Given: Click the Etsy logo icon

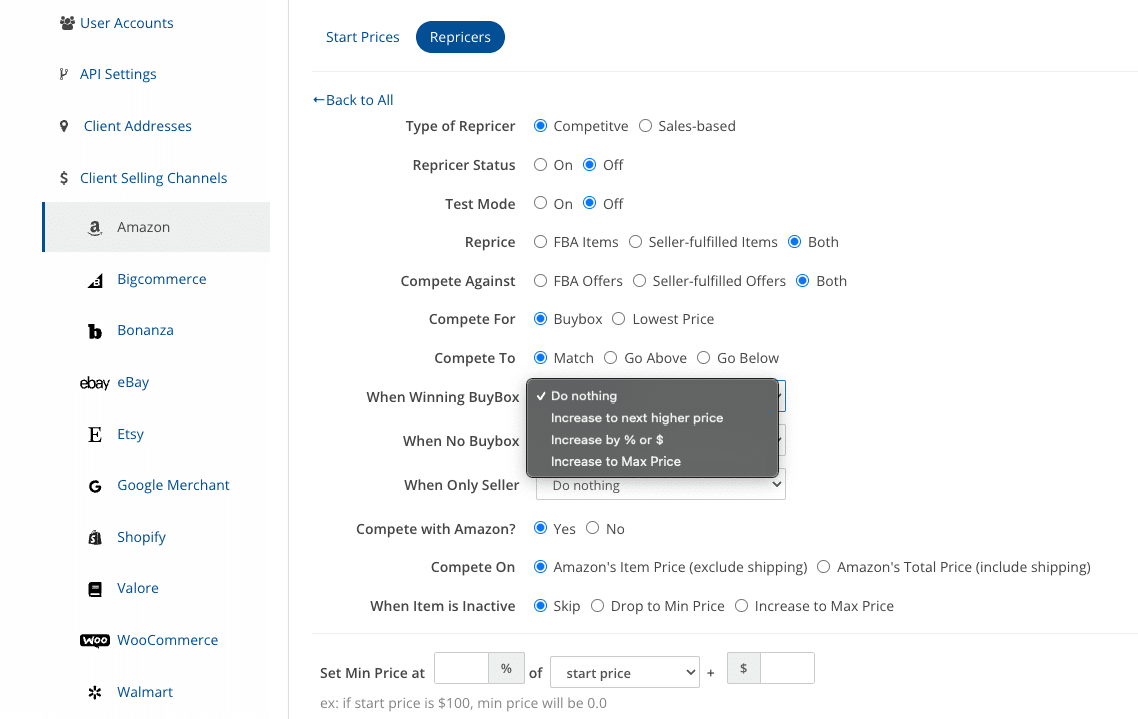Looking at the screenshot, I should [95, 435].
